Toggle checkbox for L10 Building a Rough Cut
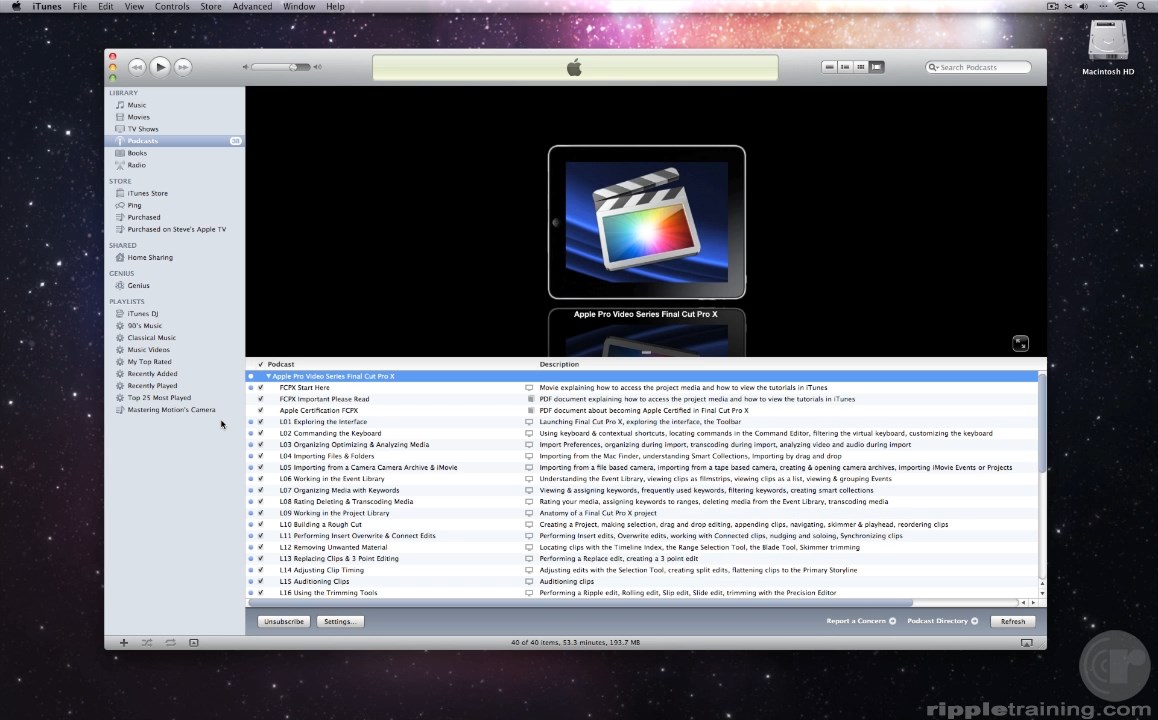The width and height of the screenshot is (1158, 720). [261, 525]
